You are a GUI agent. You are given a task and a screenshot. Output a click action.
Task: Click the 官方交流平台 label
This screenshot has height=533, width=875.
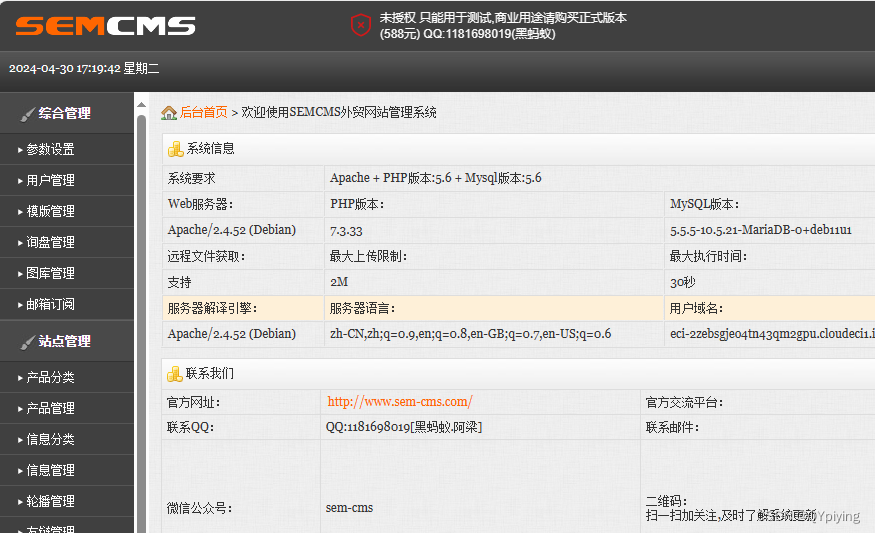click(x=684, y=402)
